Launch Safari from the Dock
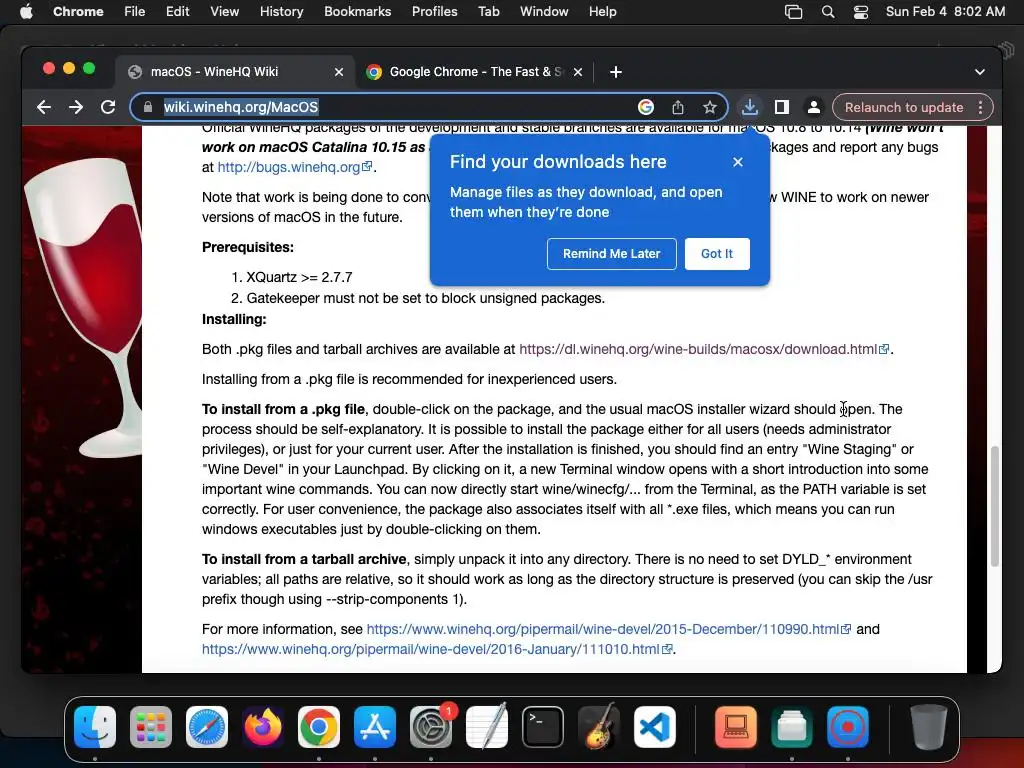This screenshot has width=1024, height=768. coord(207,727)
